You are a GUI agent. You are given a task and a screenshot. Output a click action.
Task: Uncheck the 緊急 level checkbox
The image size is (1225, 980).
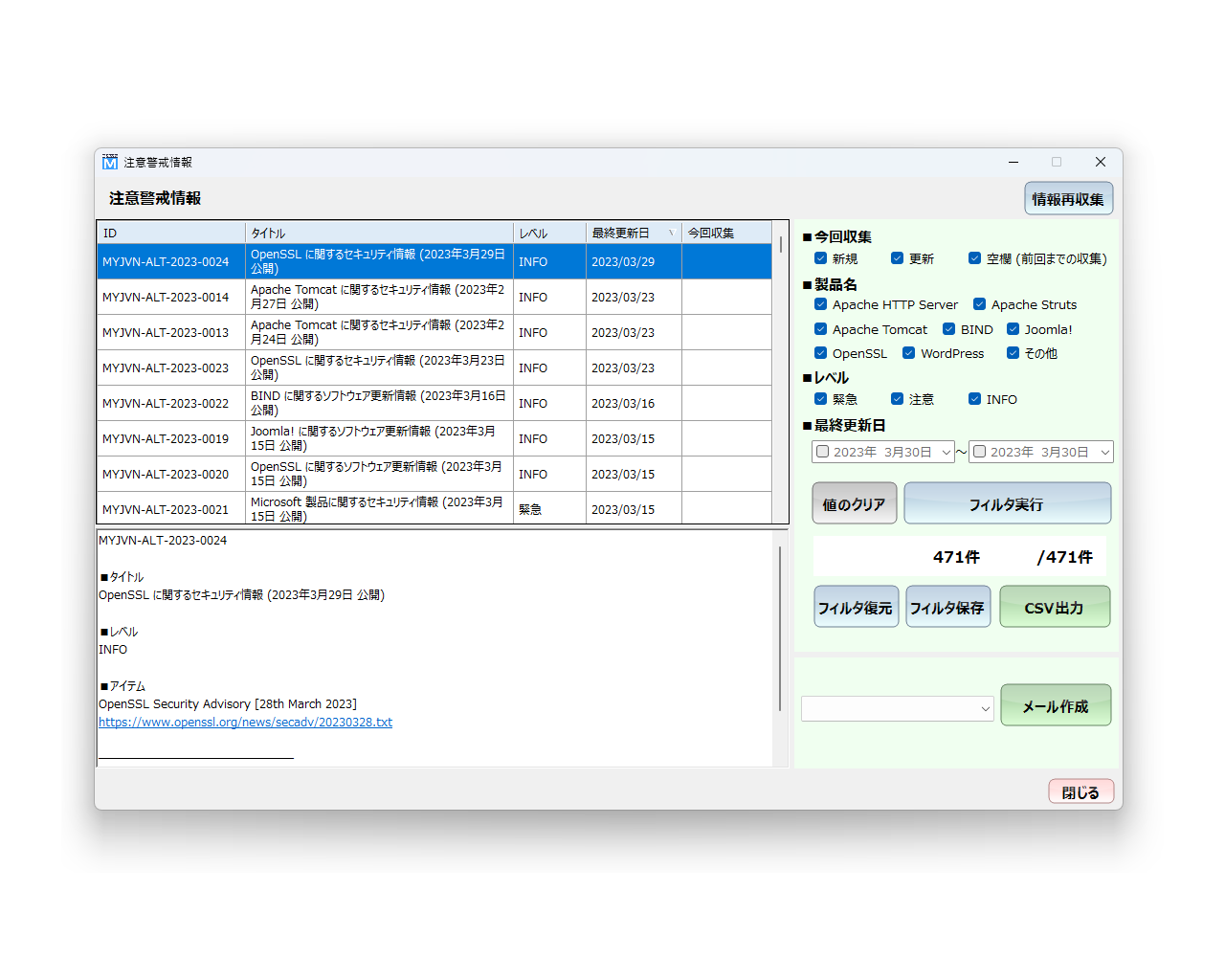820,399
